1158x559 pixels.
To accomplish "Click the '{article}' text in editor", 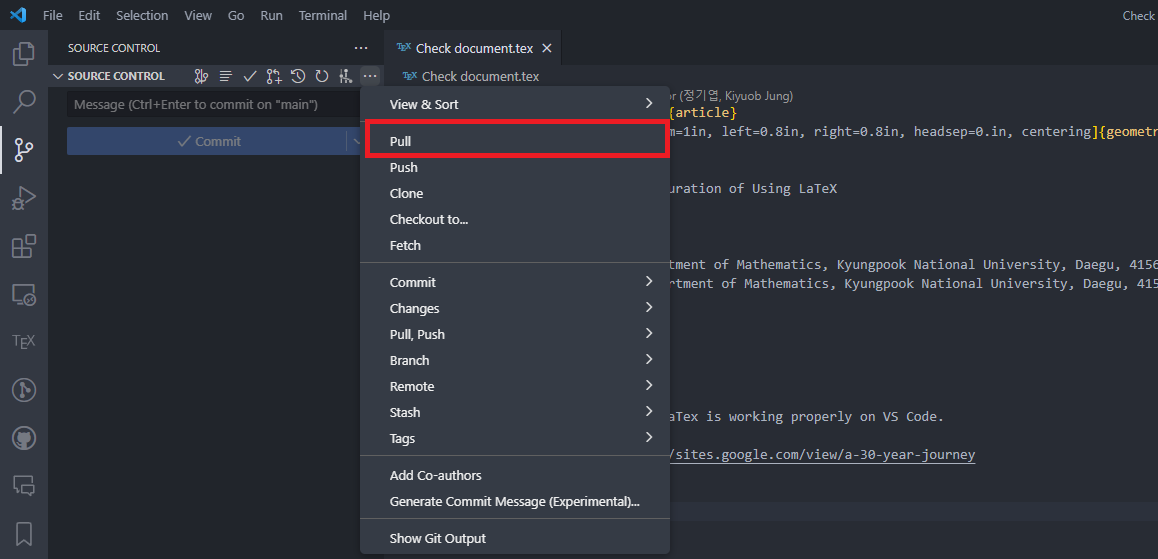I will tap(702, 112).
